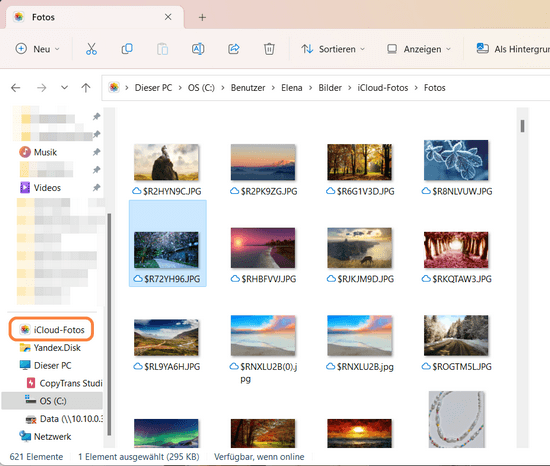Go up one folder level arrow
The image size is (550, 466).
(86, 88)
